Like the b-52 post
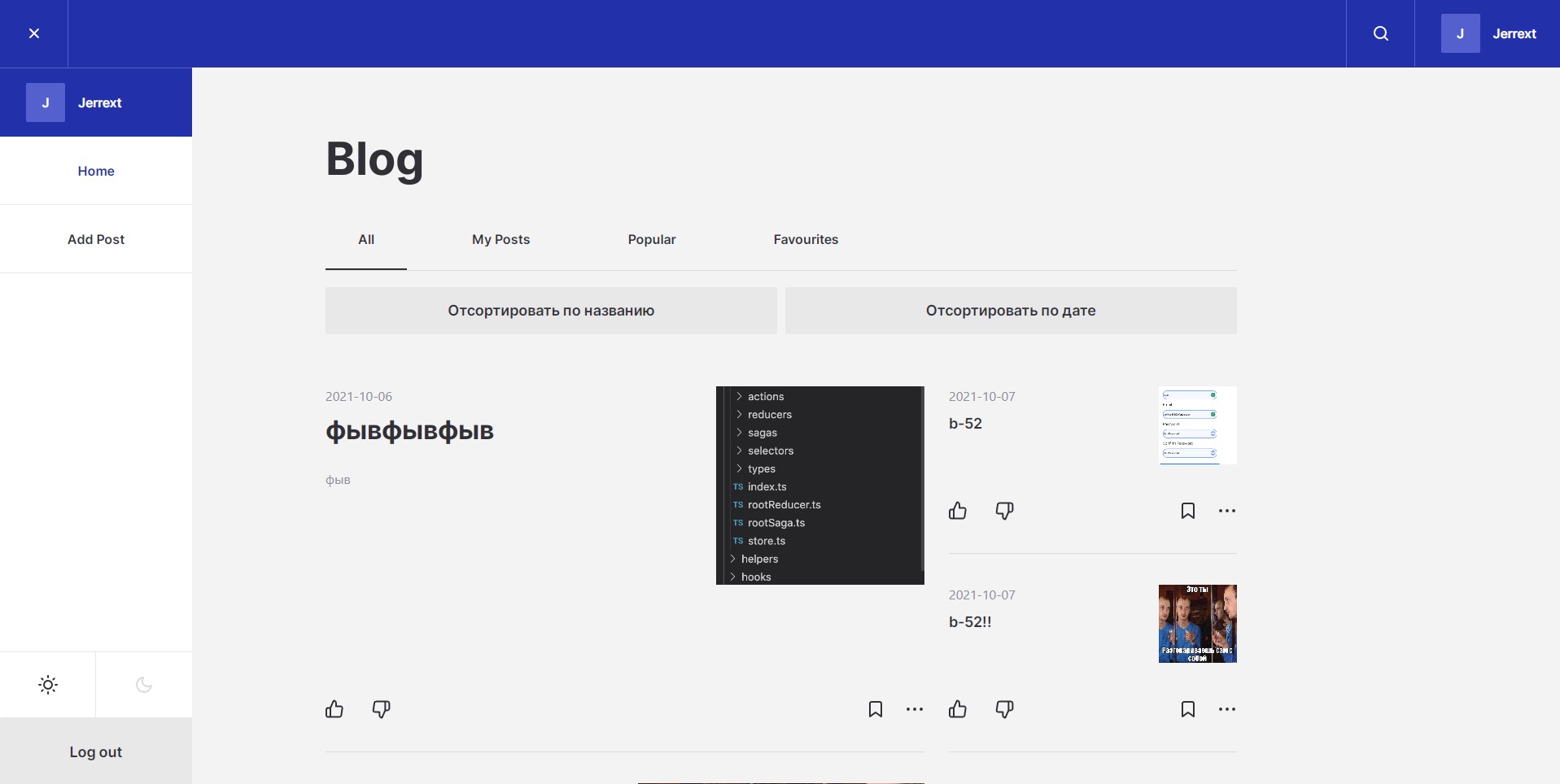Viewport: 1560px width, 784px height. pyautogui.click(x=958, y=511)
